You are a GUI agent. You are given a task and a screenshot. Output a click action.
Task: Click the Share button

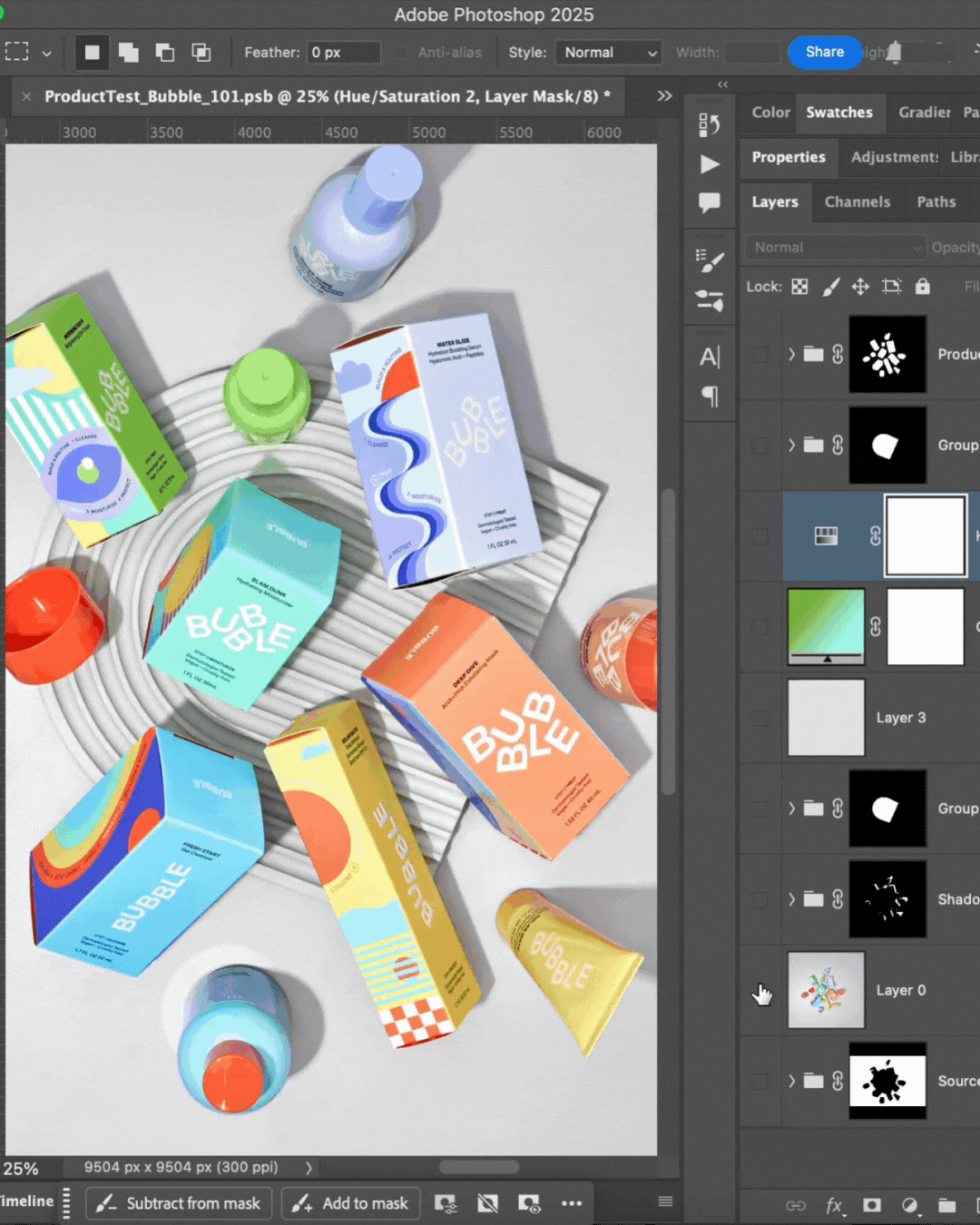pos(825,52)
